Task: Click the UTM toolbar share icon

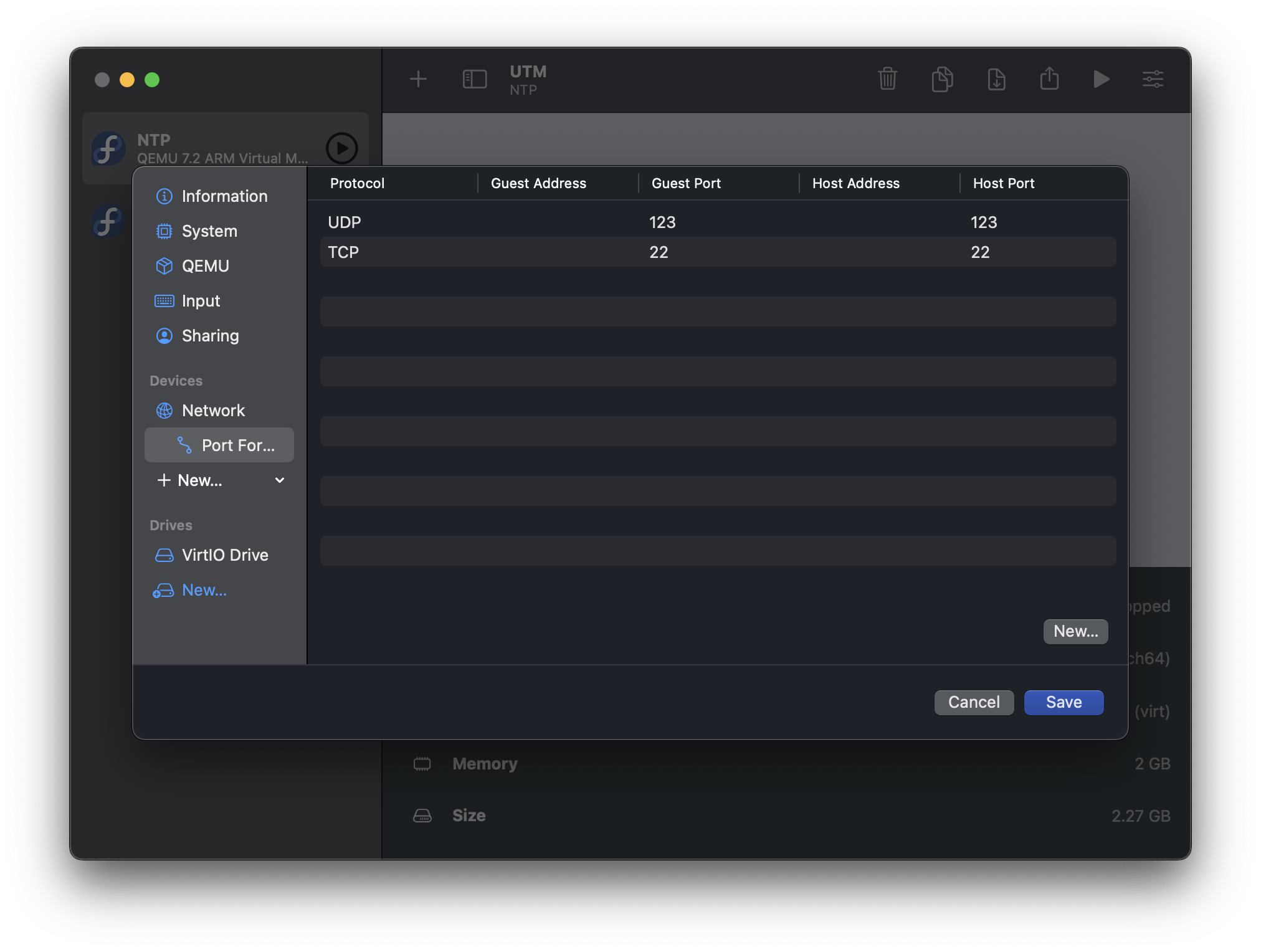Action: (x=1046, y=79)
